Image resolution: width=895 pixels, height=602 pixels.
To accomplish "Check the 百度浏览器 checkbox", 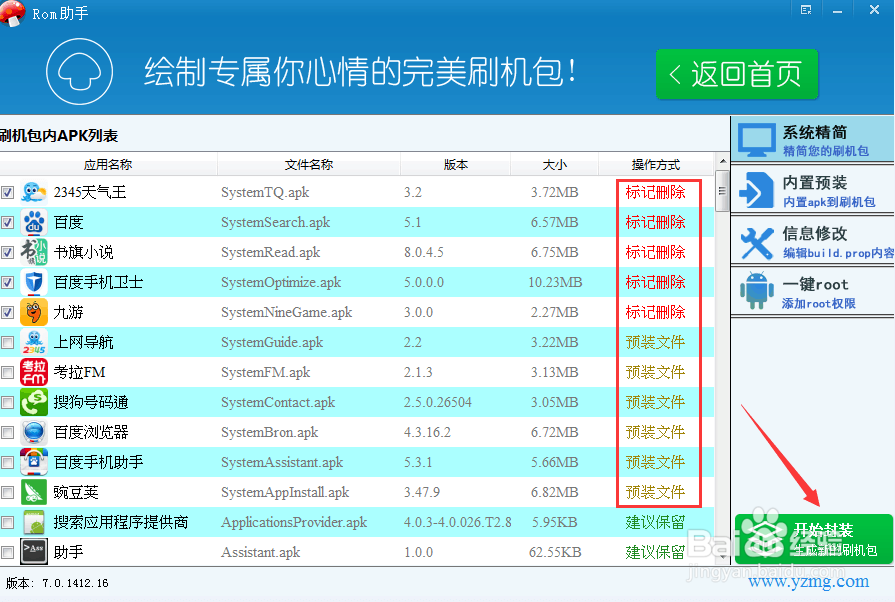I will tap(7, 432).
